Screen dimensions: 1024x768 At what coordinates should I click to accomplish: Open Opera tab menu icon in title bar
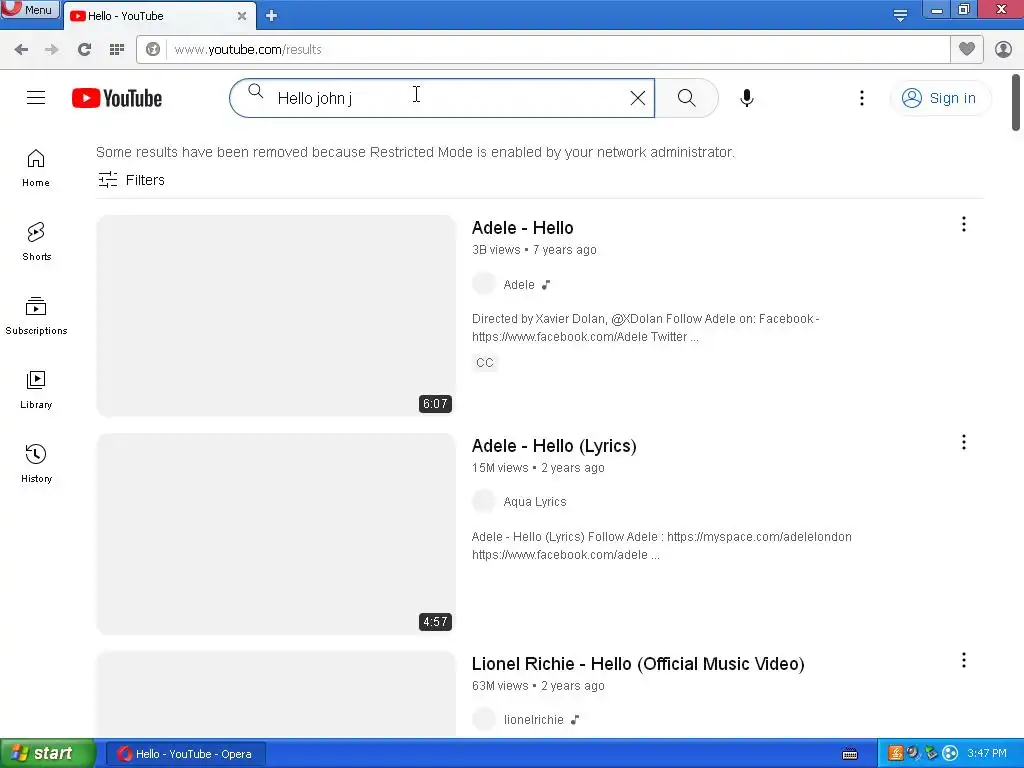[900, 15]
